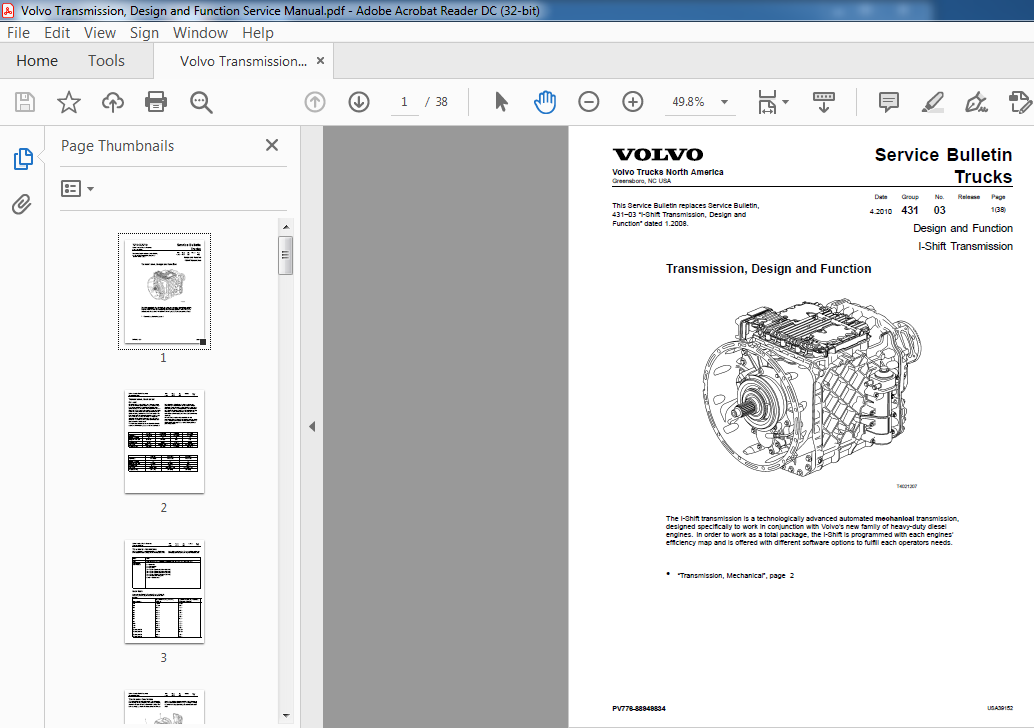Click thumbnails scrollbar down arrow
The width and height of the screenshot is (1034, 728).
click(286, 715)
